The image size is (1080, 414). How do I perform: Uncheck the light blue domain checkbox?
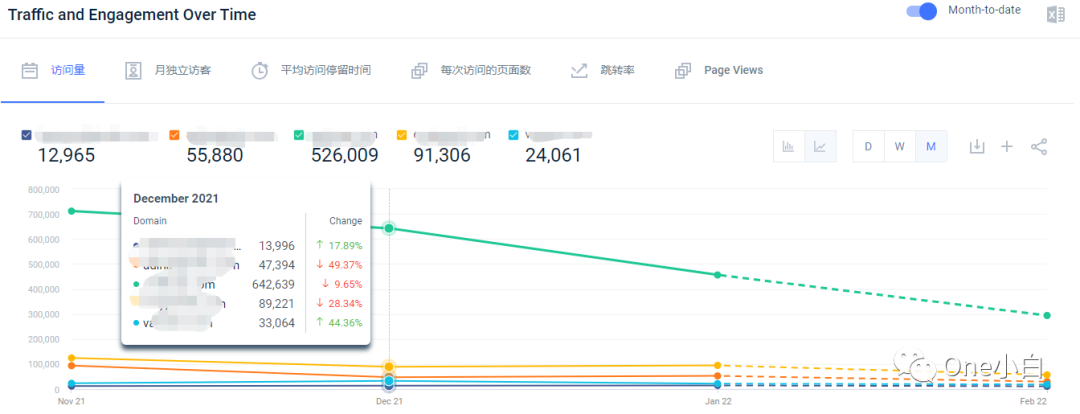coord(513,135)
